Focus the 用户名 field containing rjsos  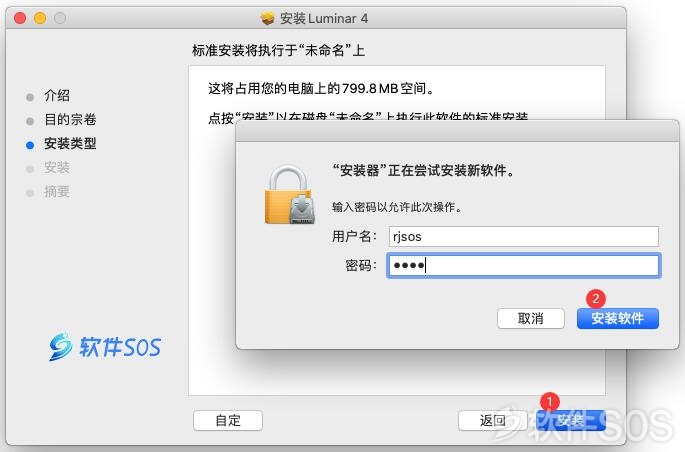click(x=523, y=236)
